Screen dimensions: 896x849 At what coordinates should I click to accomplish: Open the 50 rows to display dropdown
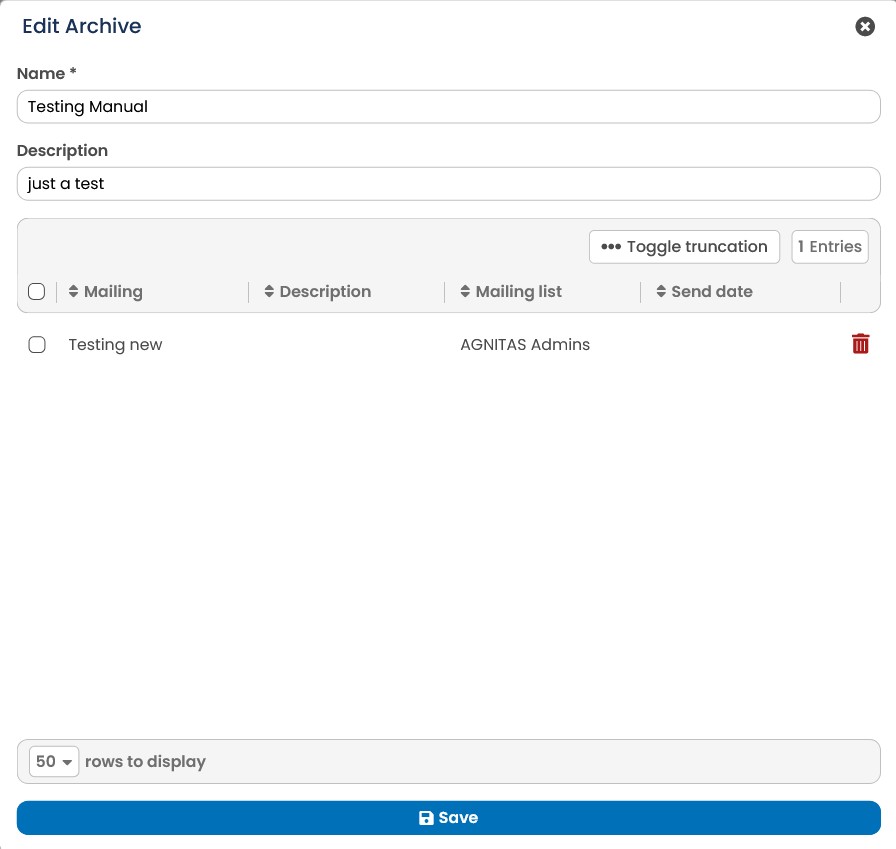coord(54,762)
